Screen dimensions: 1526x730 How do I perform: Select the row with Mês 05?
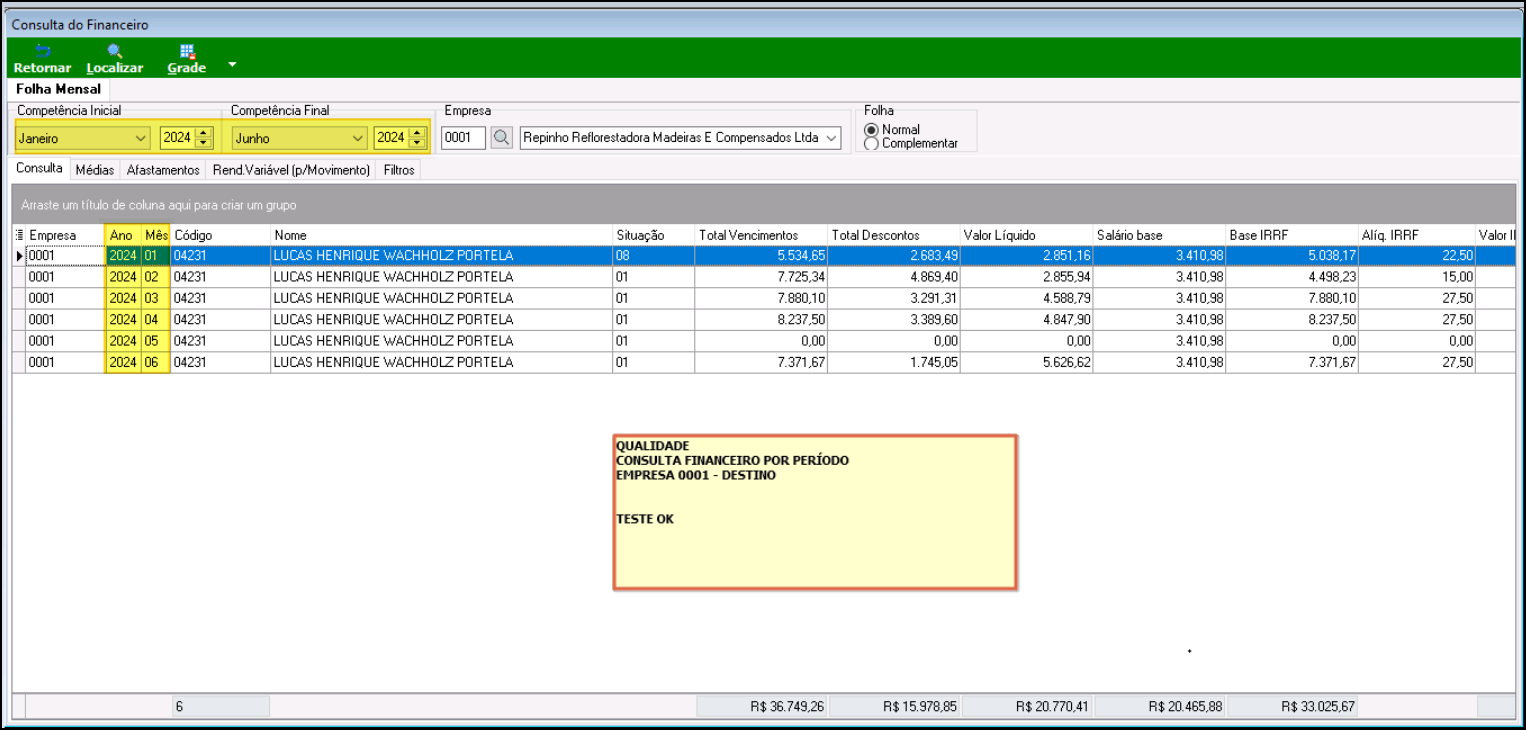pos(764,341)
